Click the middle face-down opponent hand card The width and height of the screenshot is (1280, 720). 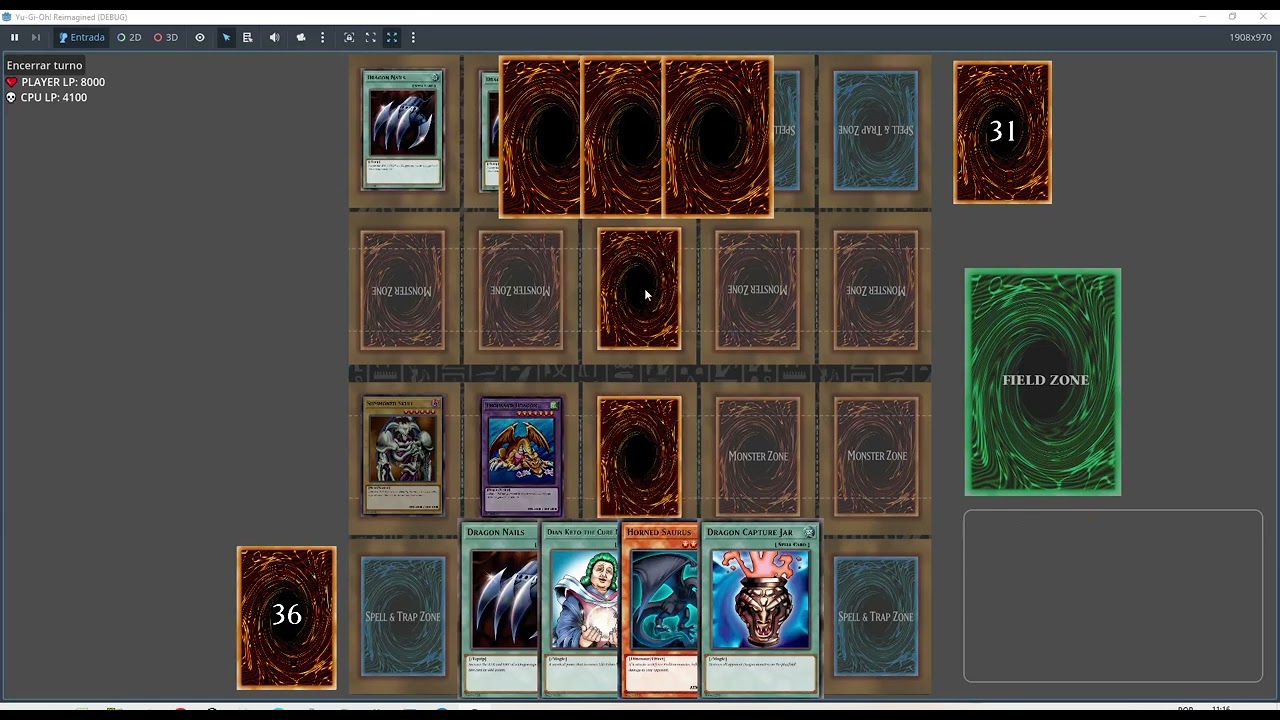pos(622,137)
